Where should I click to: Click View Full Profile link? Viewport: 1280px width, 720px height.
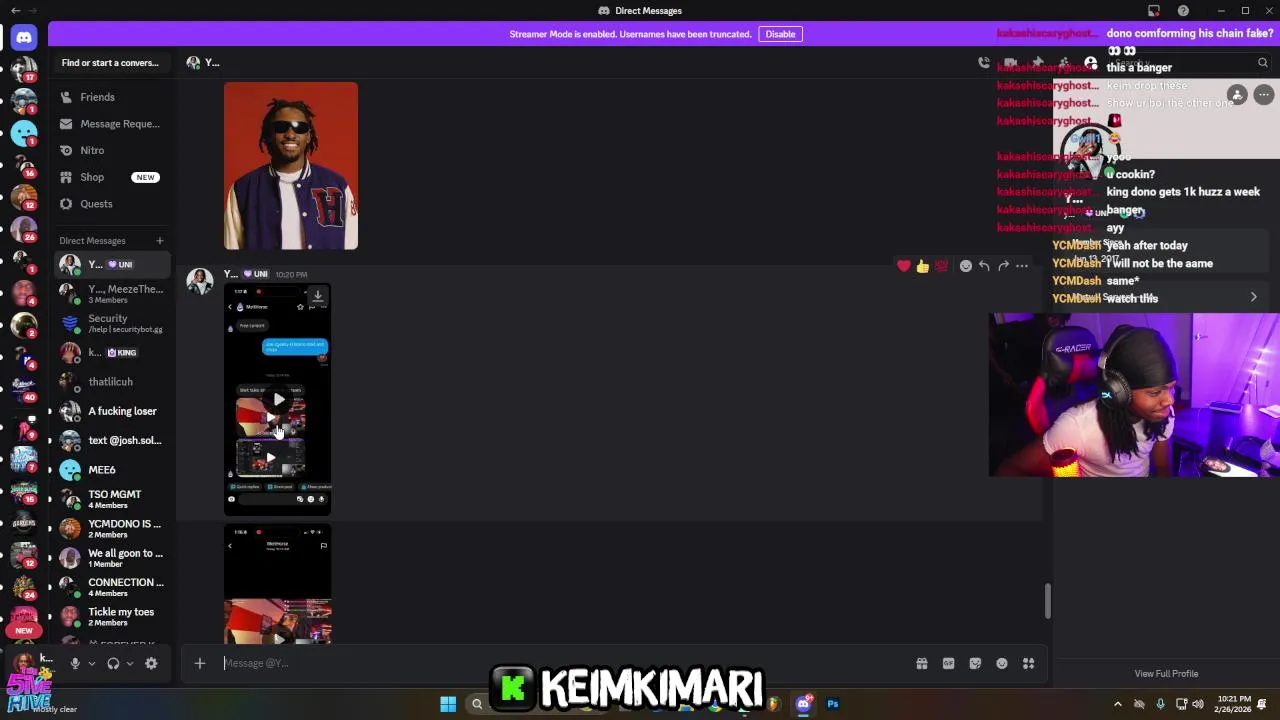(1166, 674)
